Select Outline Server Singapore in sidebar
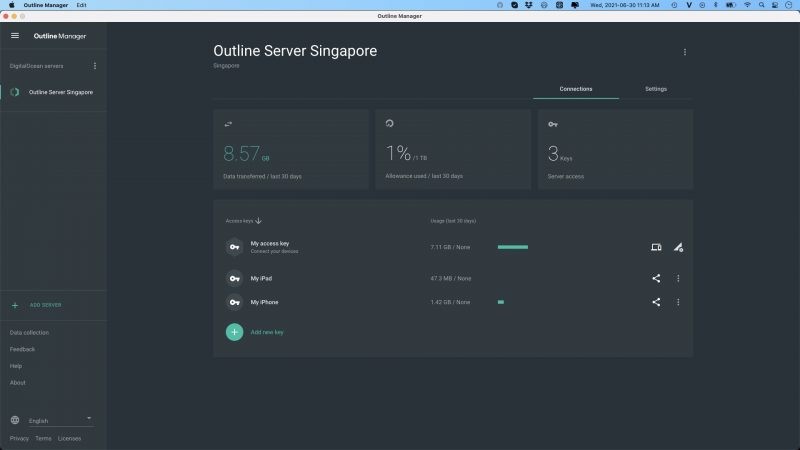 click(x=60, y=92)
